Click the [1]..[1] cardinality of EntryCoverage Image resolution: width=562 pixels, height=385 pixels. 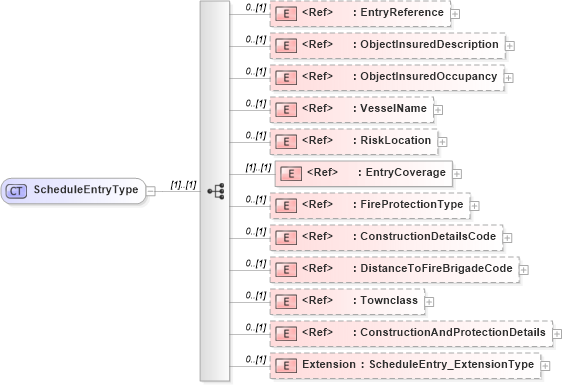[258, 168]
